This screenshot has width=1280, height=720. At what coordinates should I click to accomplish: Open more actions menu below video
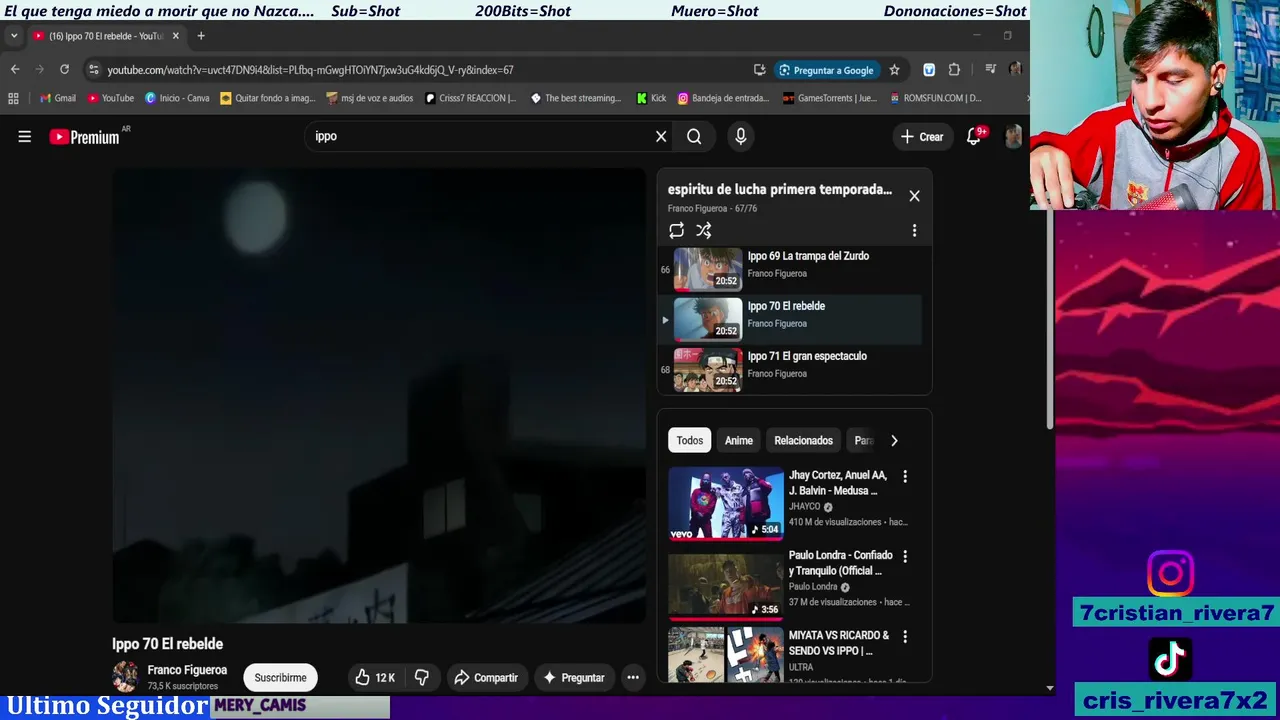tap(633, 678)
